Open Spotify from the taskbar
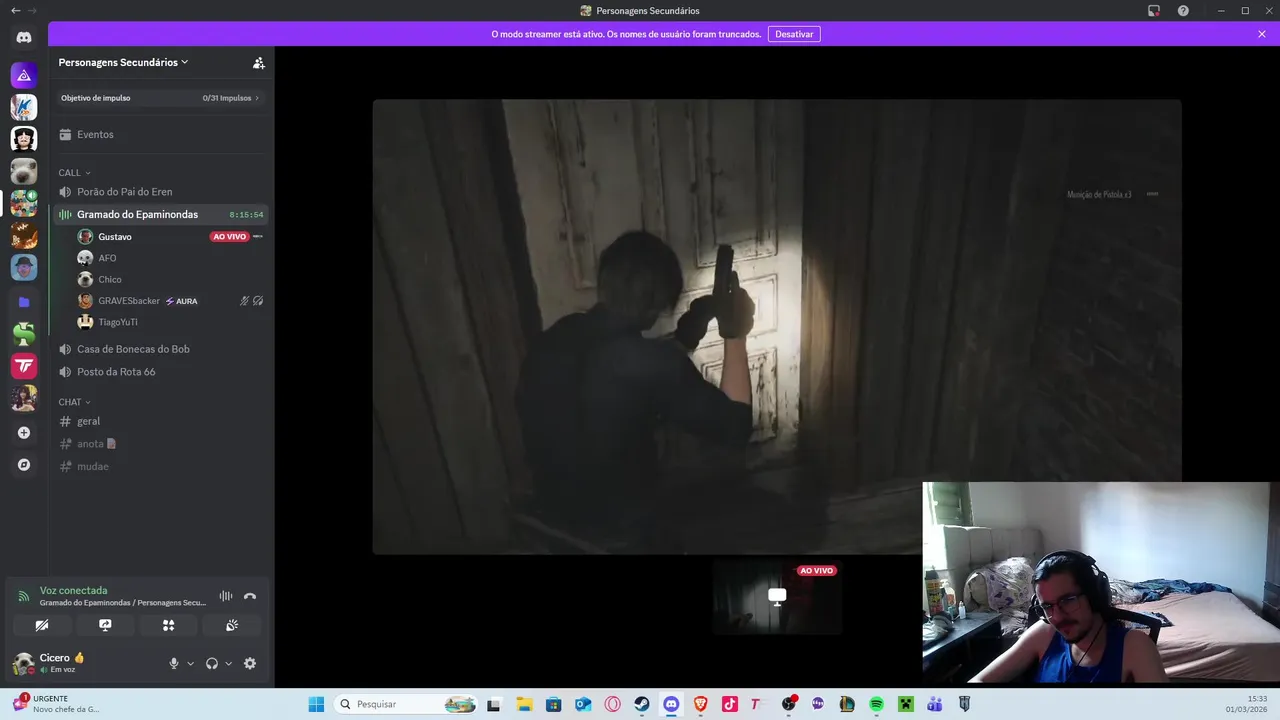This screenshot has height=720, width=1280. point(876,704)
